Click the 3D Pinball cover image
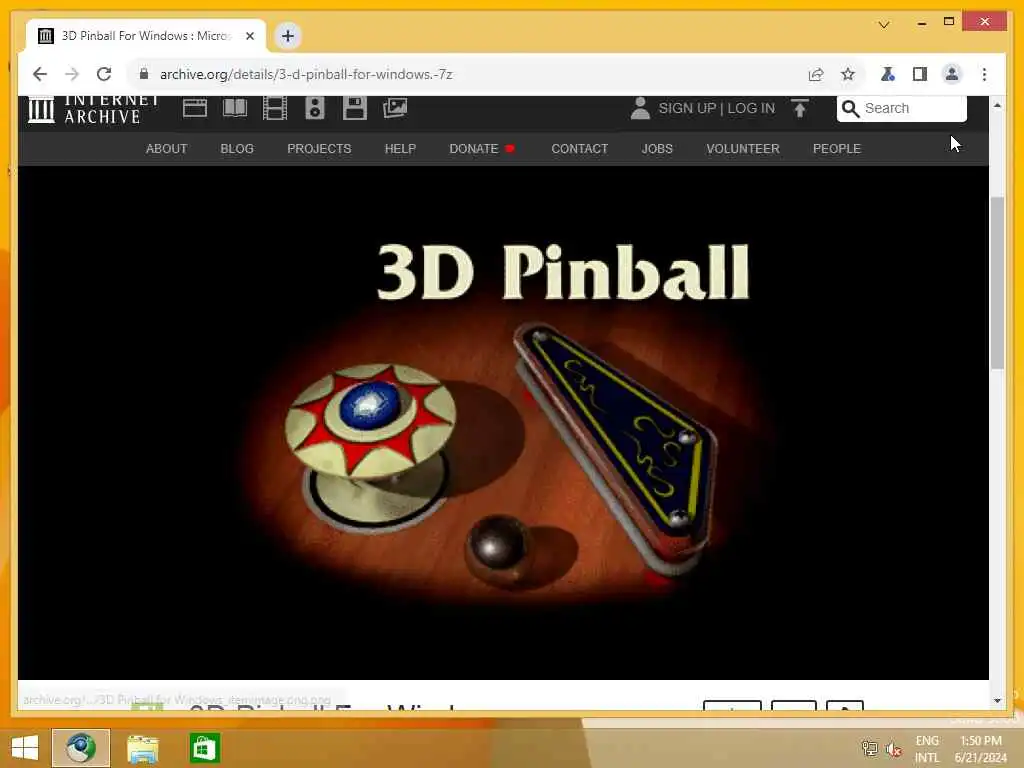The height and width of the screenshot is (768, 1024). [503, 423]
